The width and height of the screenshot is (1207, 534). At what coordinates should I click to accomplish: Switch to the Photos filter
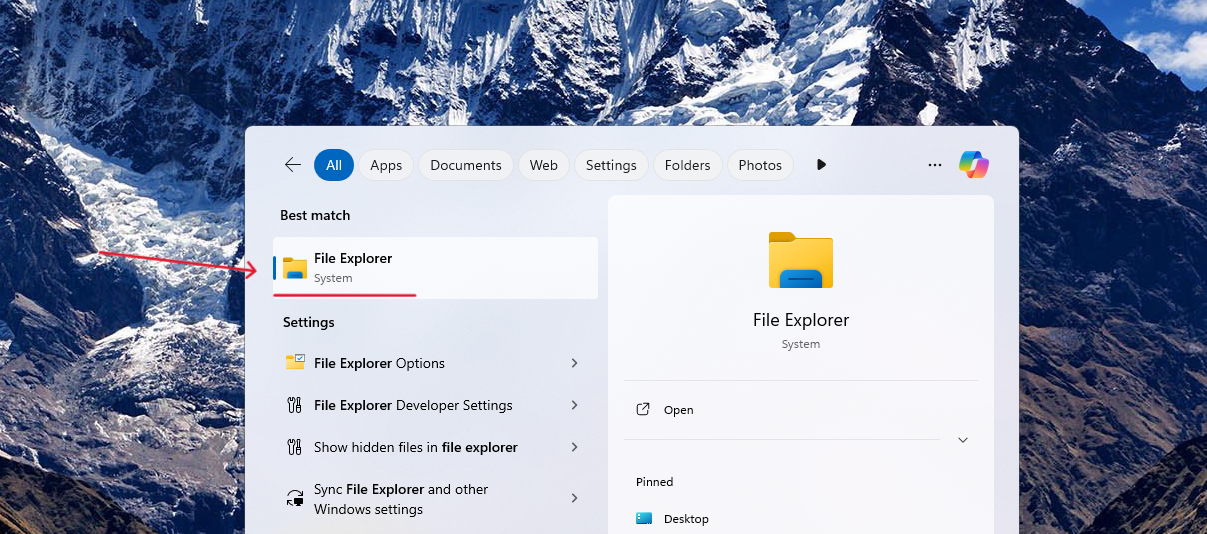point(760,165)
